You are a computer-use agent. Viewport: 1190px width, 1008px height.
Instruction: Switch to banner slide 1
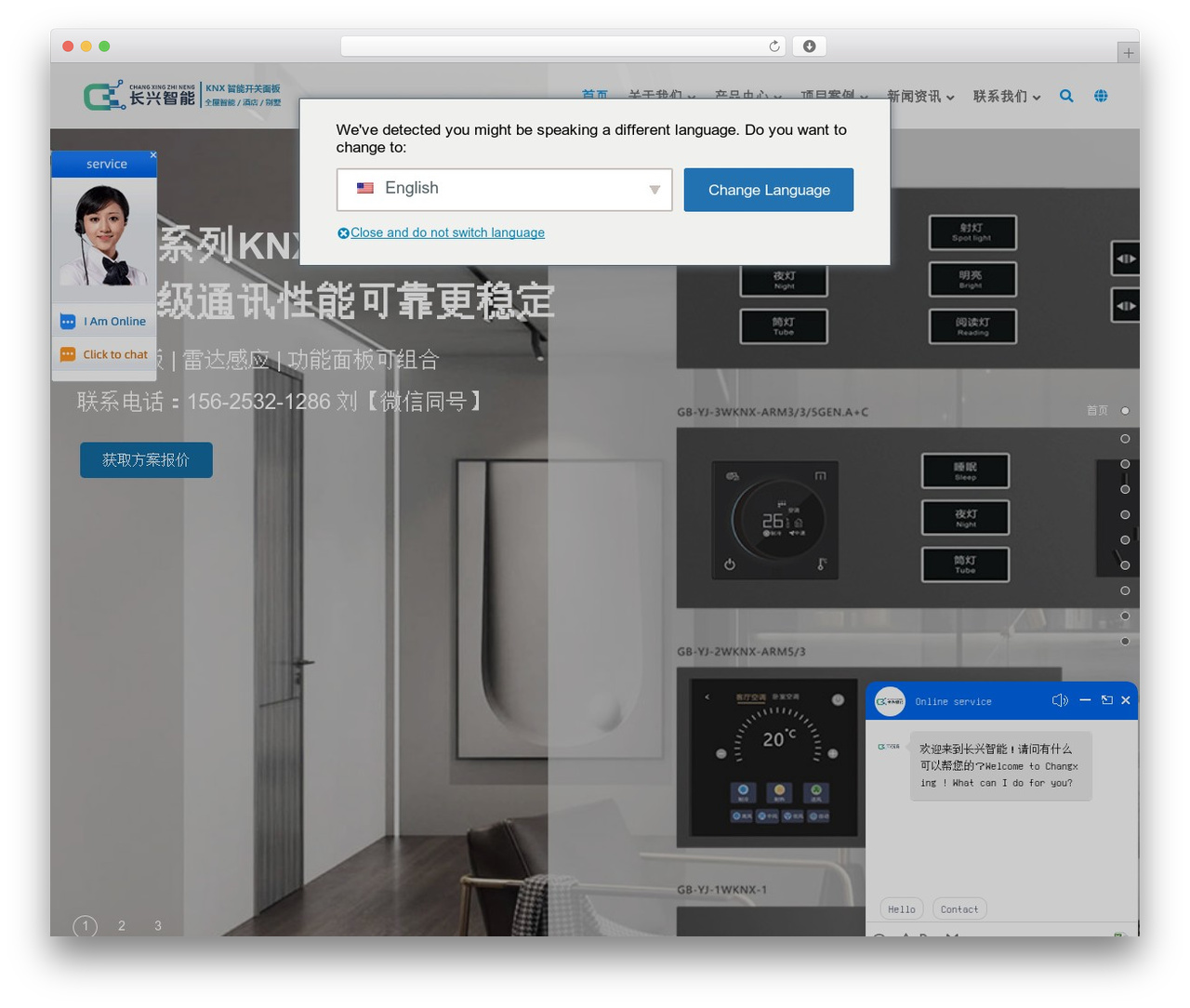(x=86, y=926)
